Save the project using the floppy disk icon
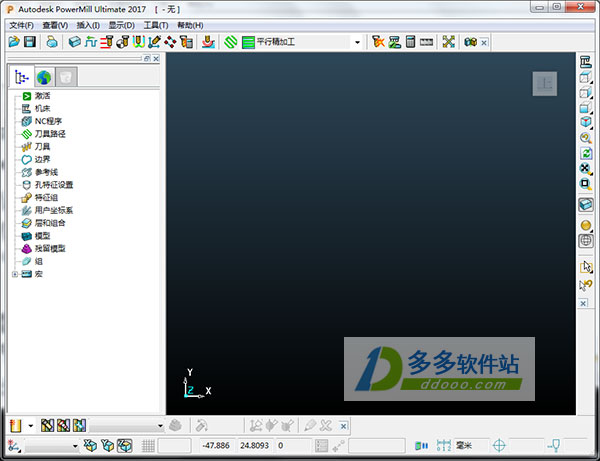 (x=30, y=42)
